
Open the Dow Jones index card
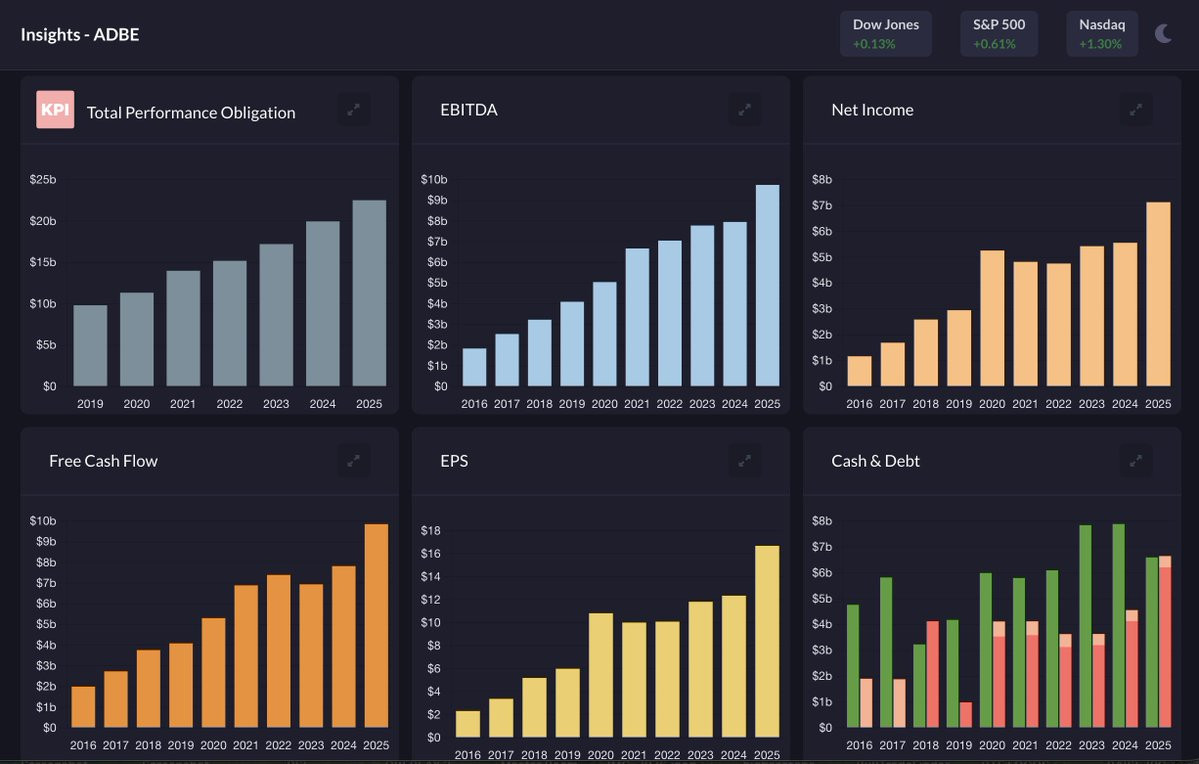pyautogui.click(x=885, y=34)
